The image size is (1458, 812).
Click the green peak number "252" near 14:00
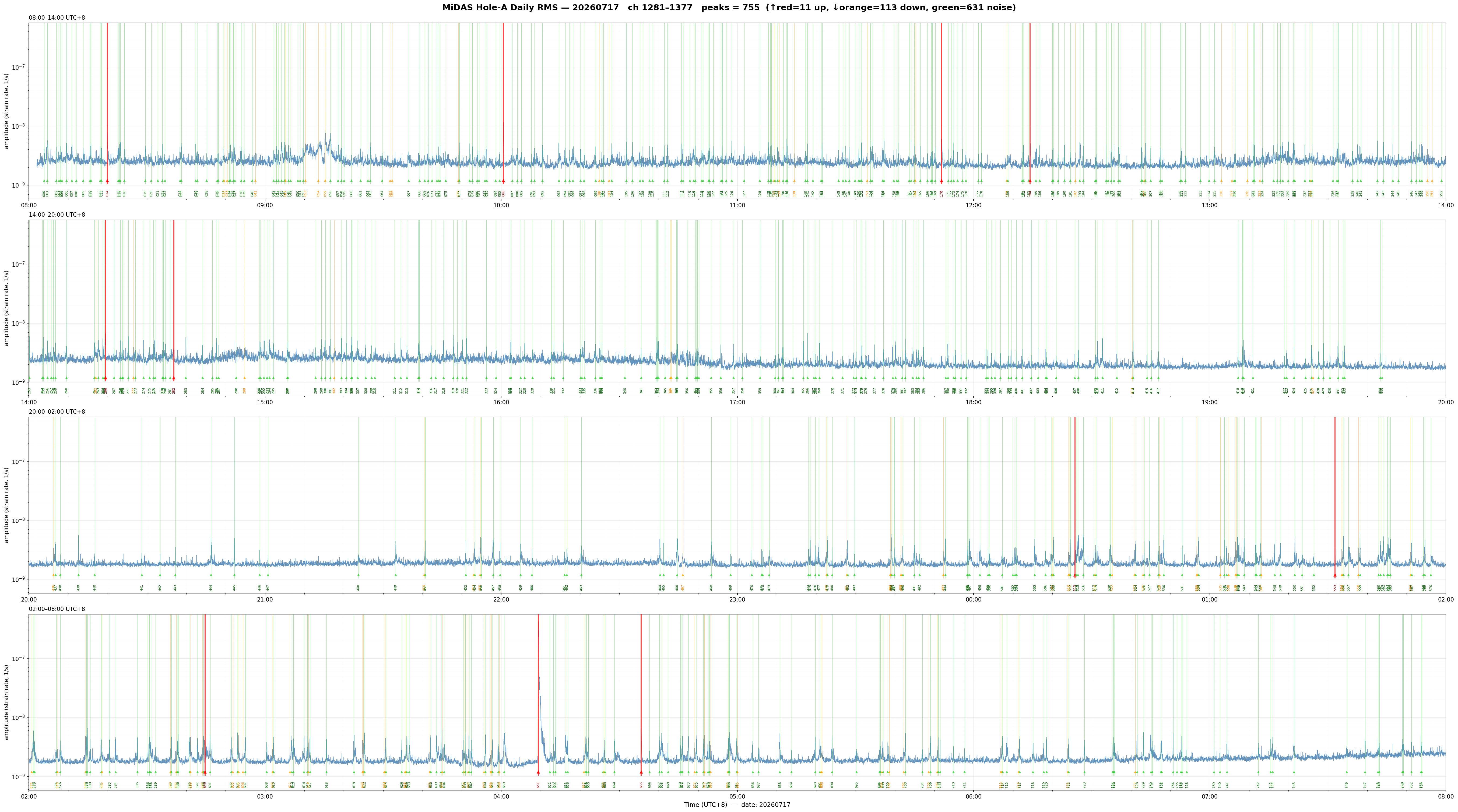(x=1441, y=194)
